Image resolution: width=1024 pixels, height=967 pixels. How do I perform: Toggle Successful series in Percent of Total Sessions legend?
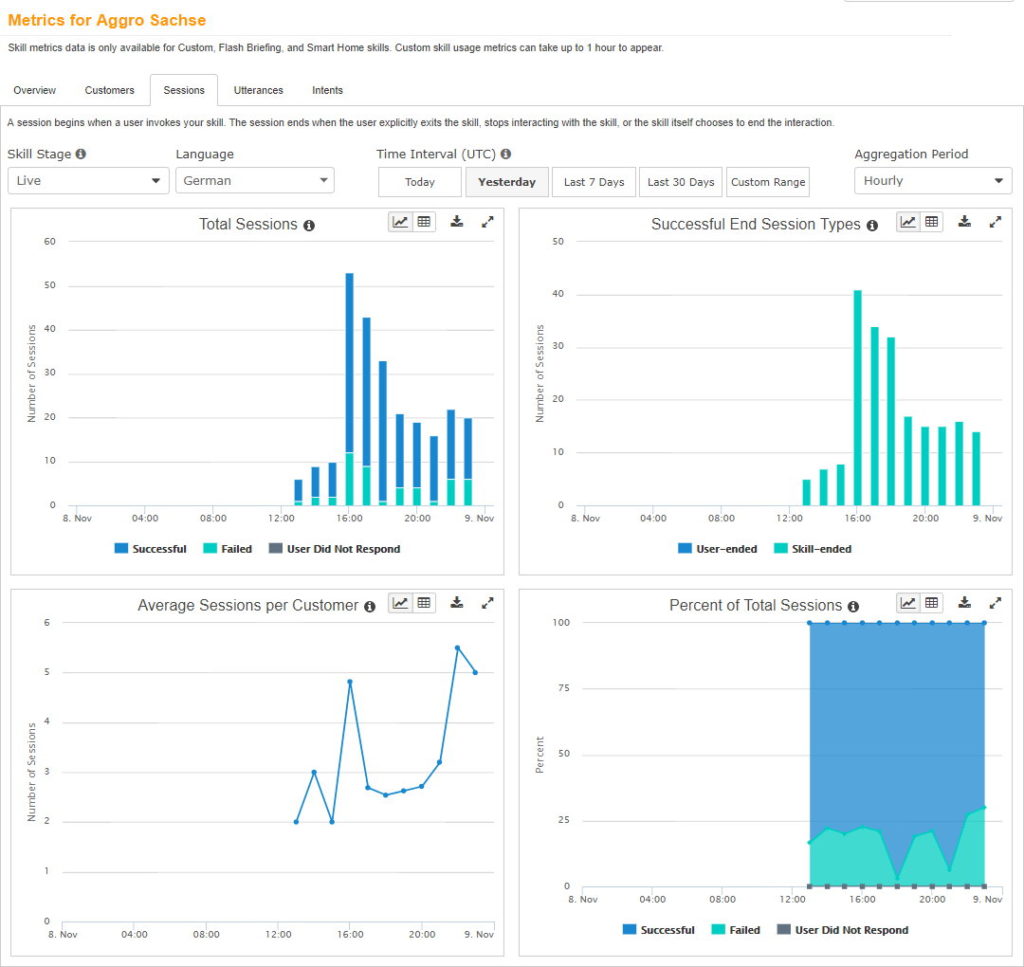[659, 930]
